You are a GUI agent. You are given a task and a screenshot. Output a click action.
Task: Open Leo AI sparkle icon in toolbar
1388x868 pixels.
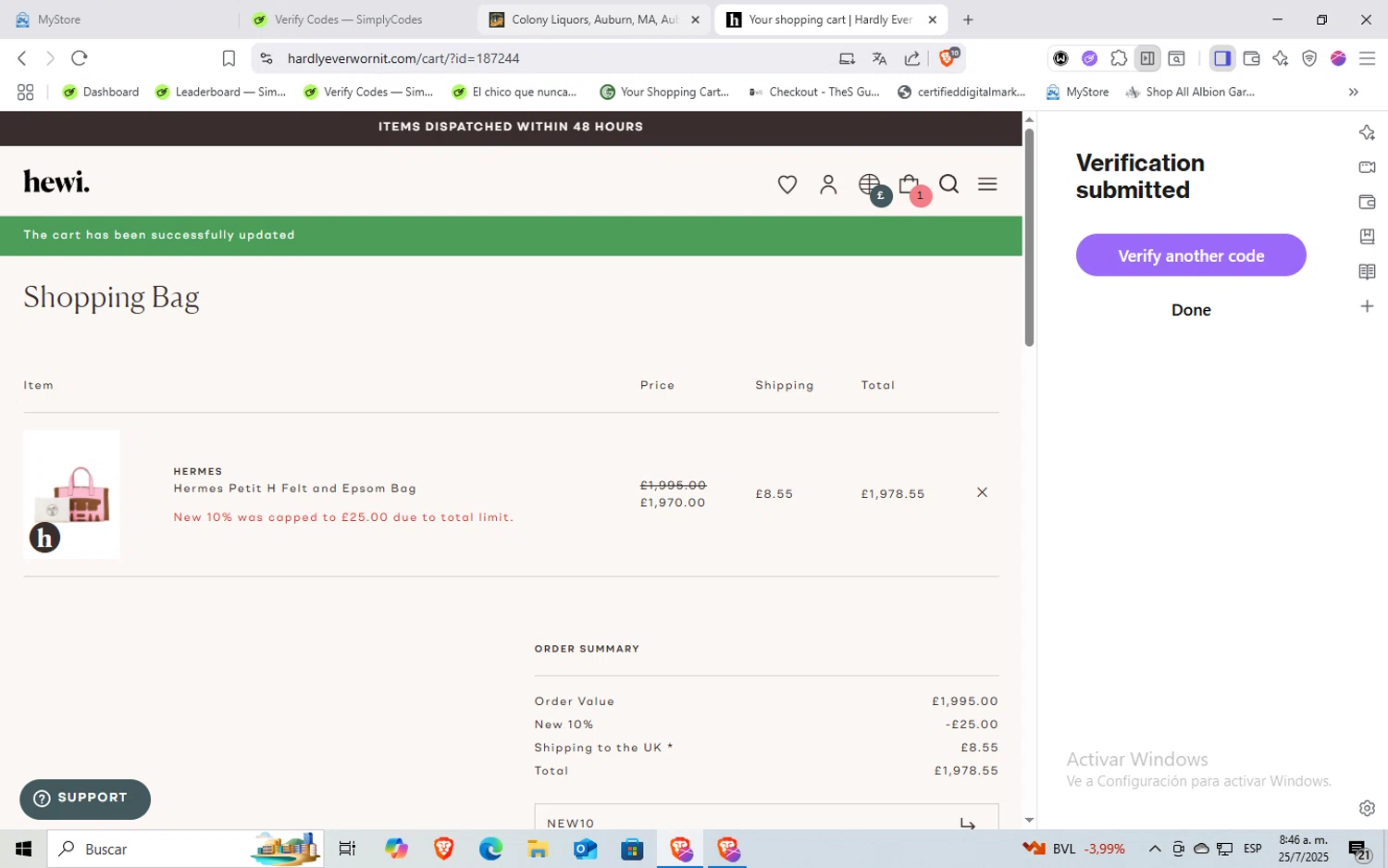[1280, 58]
